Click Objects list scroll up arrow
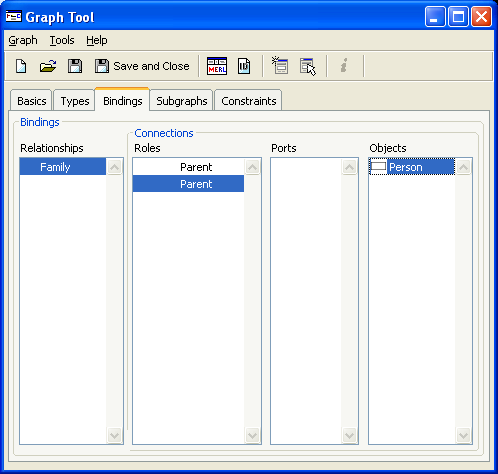 (463, 167)
